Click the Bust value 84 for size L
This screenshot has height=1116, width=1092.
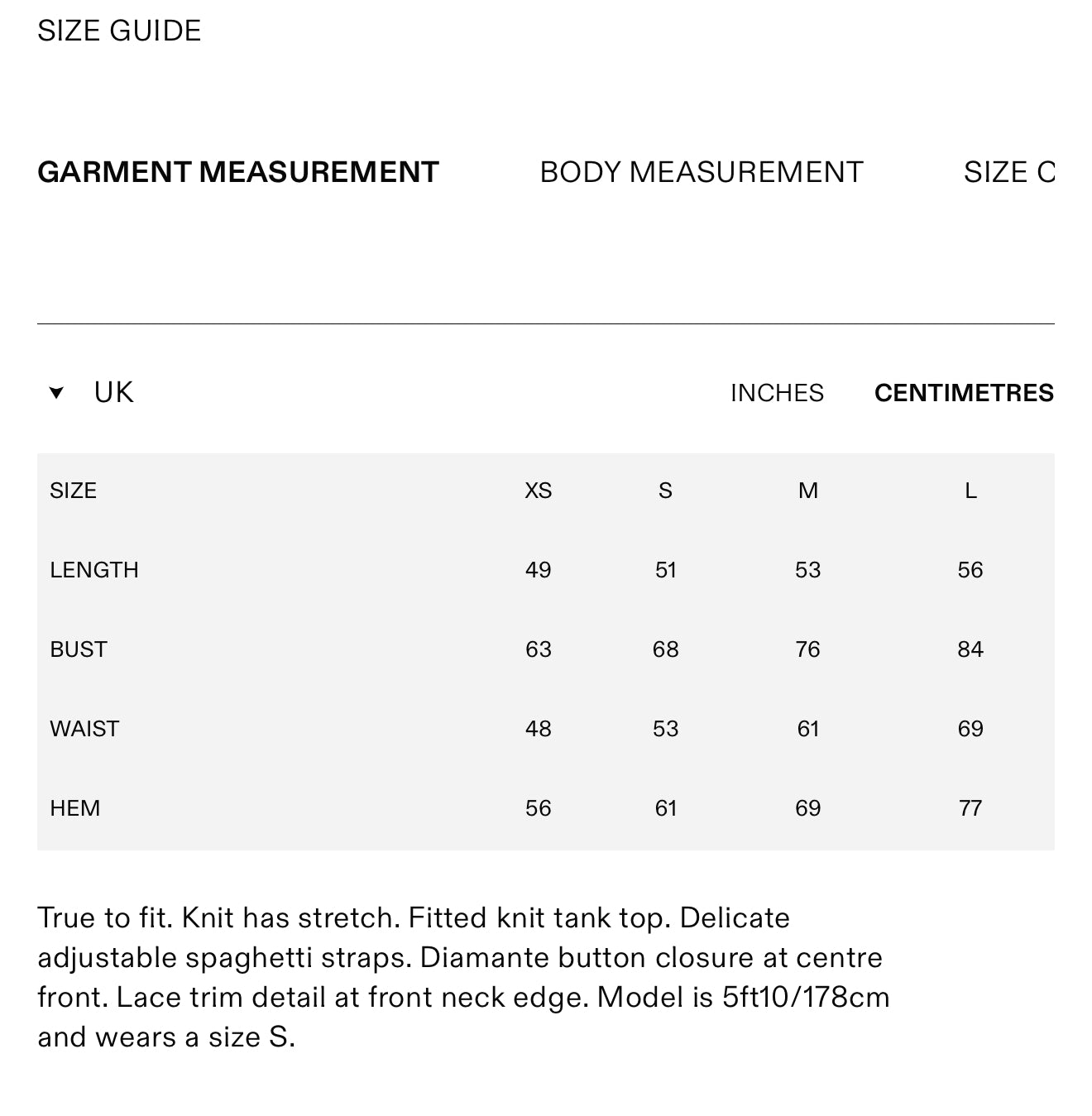(970, 649)
